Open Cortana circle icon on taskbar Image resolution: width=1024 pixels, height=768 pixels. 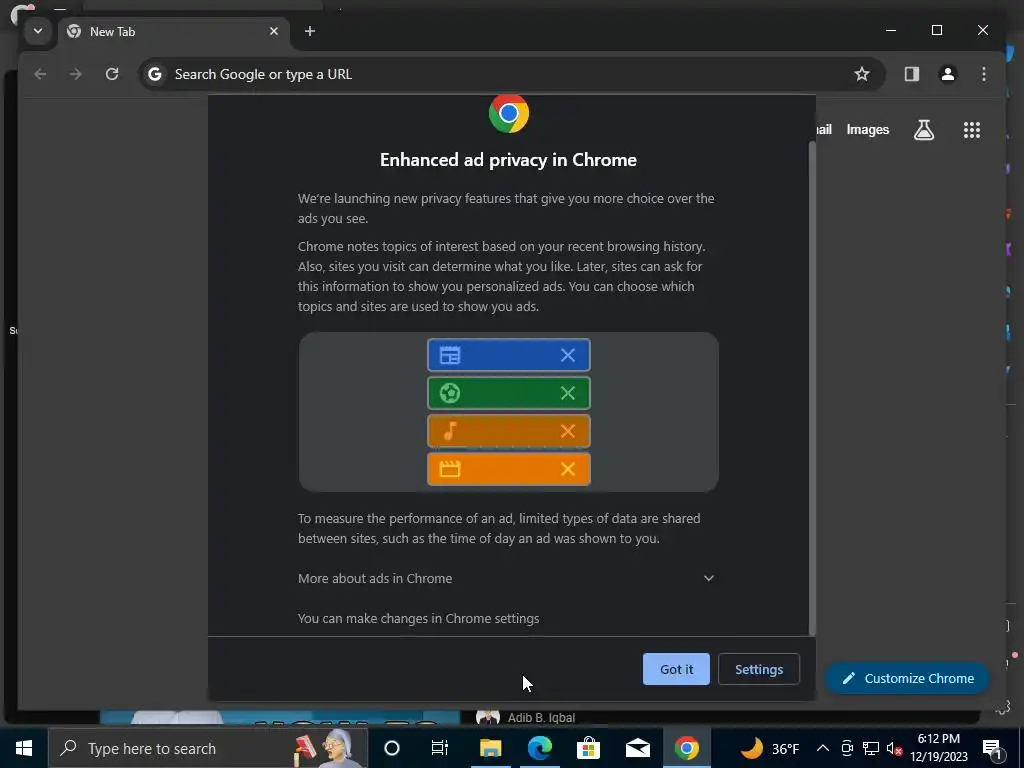pyautogui.click(x=392, y=748)
